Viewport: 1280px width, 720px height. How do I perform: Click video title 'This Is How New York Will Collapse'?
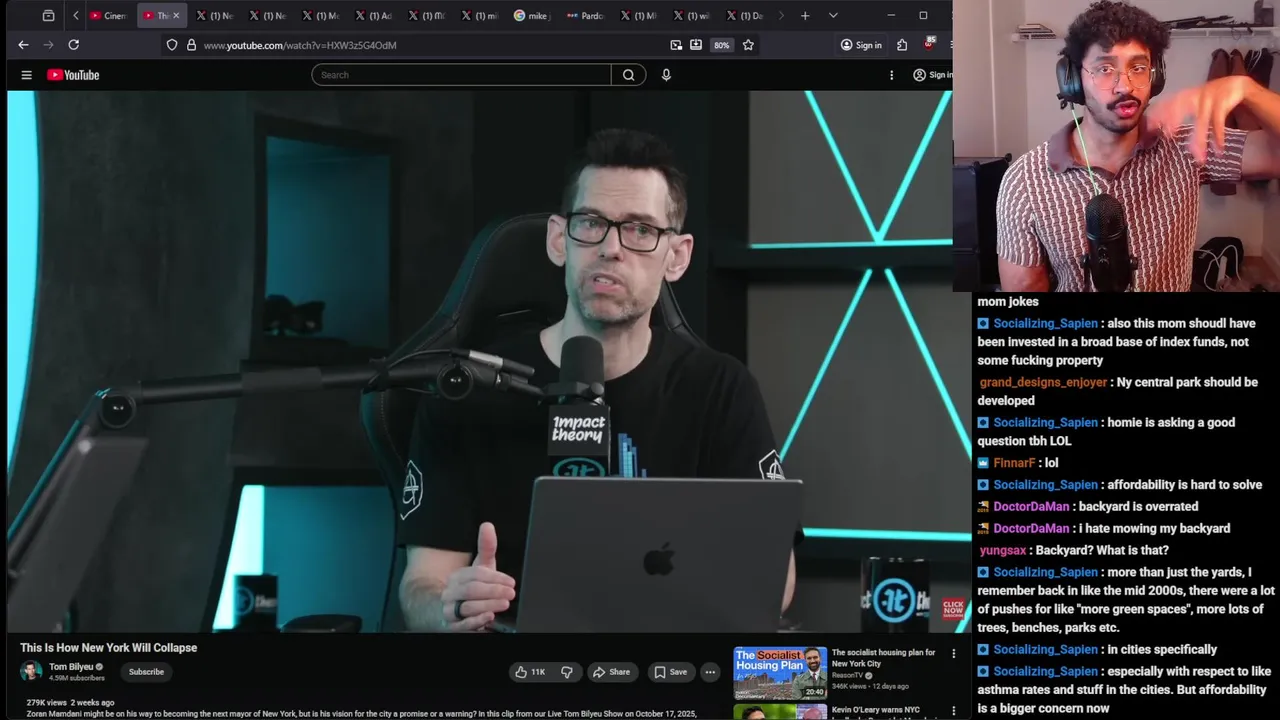tap(109, 648)
